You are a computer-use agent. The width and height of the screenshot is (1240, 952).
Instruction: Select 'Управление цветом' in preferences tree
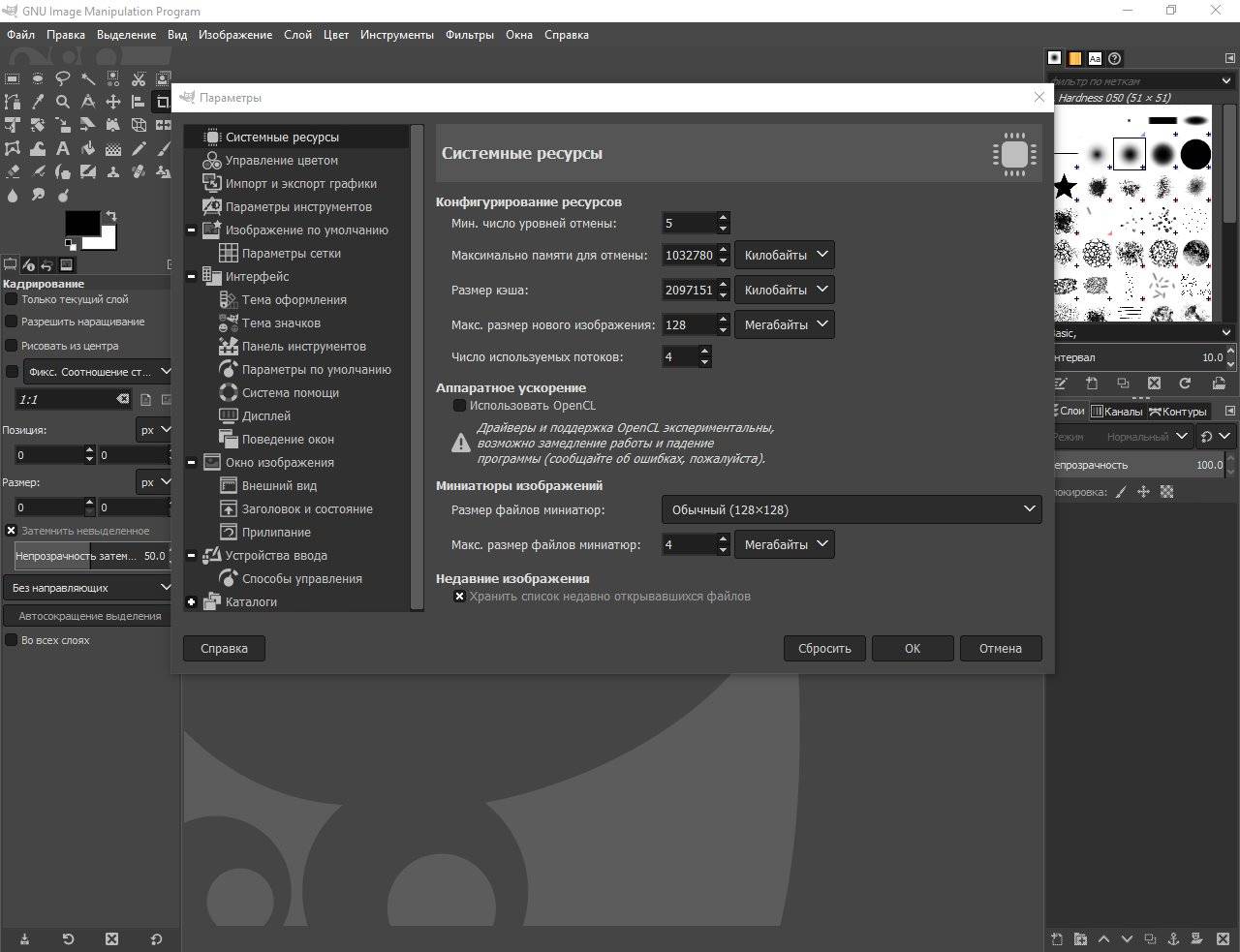click(x=282, y=161)
